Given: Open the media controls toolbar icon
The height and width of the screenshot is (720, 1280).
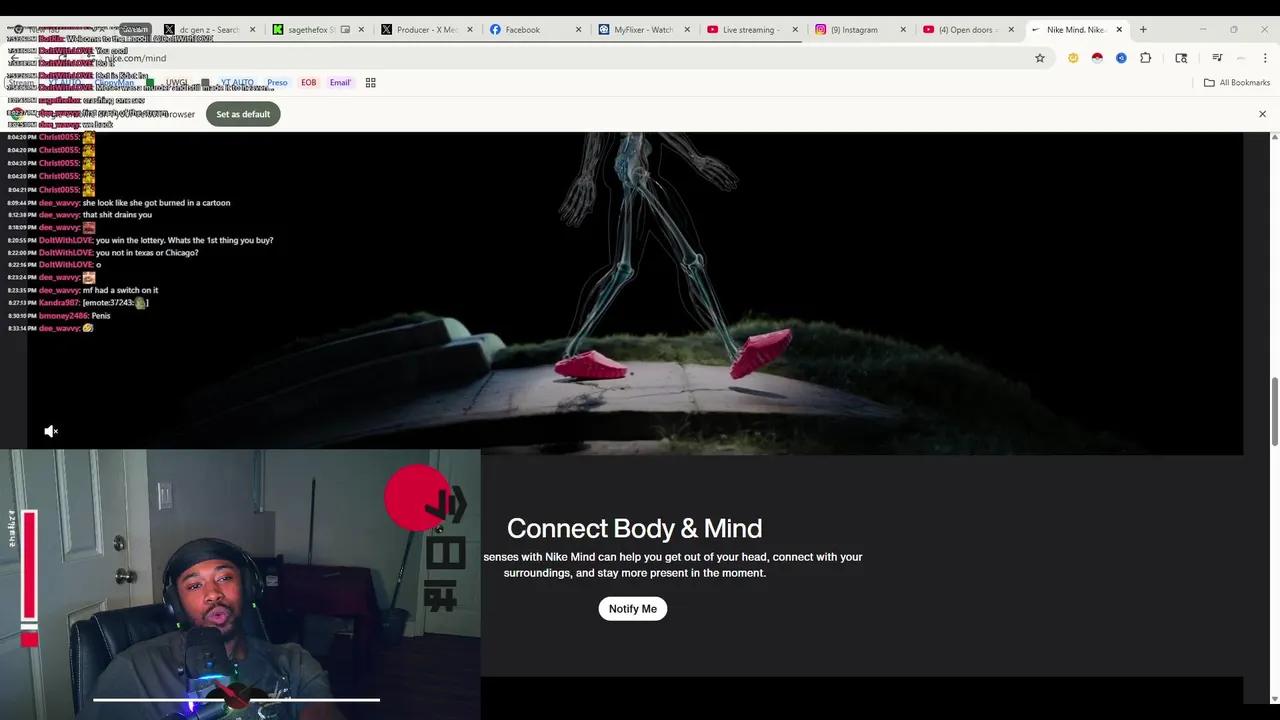Looking at the screenshot, I should (1217, 58).
